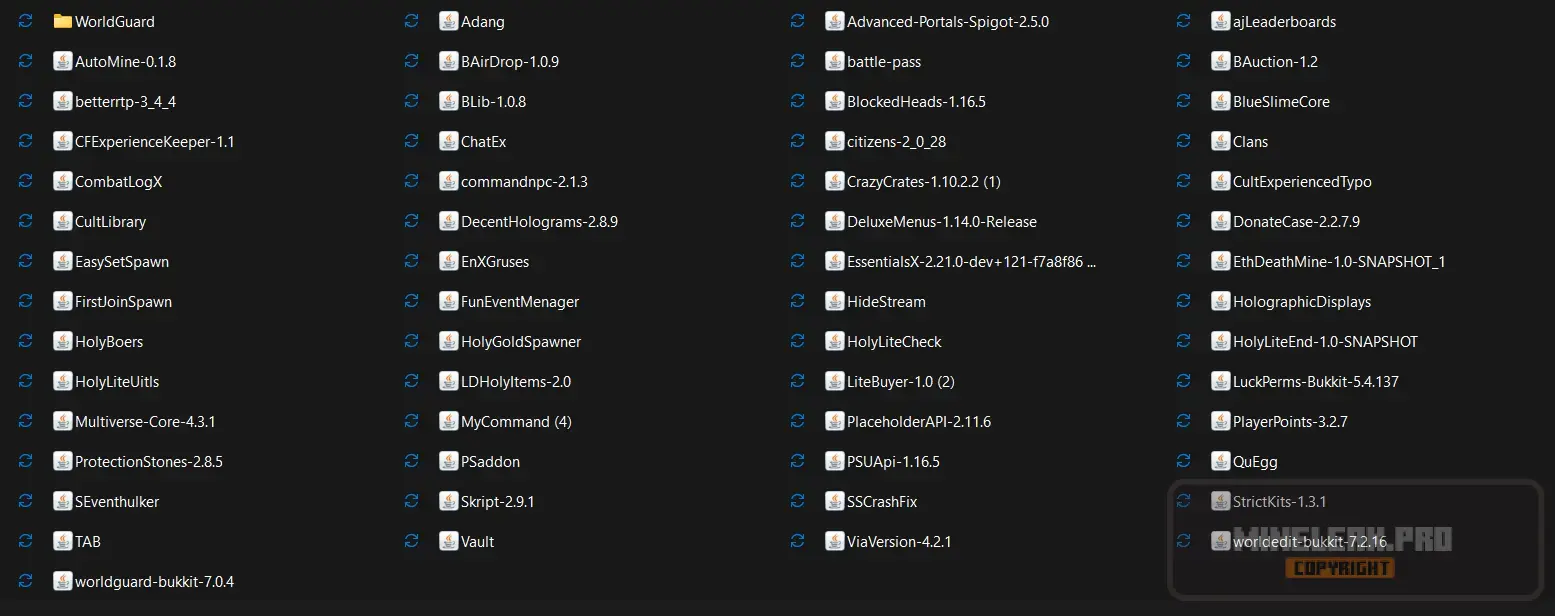Click the DeluxeMenus-1.14.0-Release file name
The height and width of the screenshot is (616, 1555).
(941, 221)
